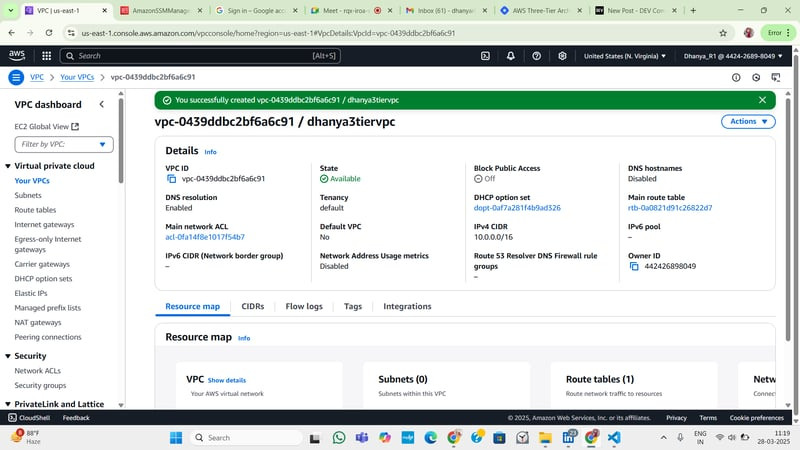Open the Filter by VPC dropdown
The width and height of the screenshot is (800, 450).
pyautogui.click(x=64, y=144)
